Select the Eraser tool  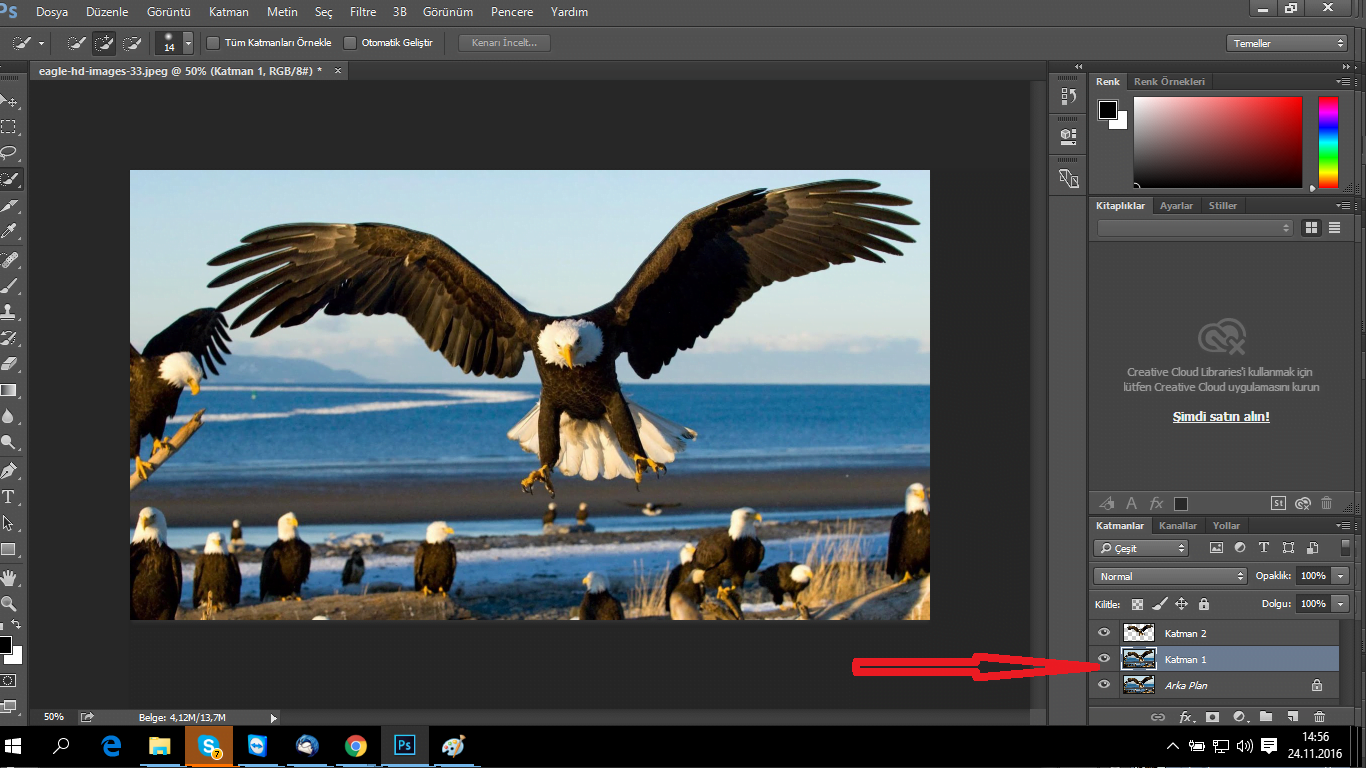pos(9,364)
